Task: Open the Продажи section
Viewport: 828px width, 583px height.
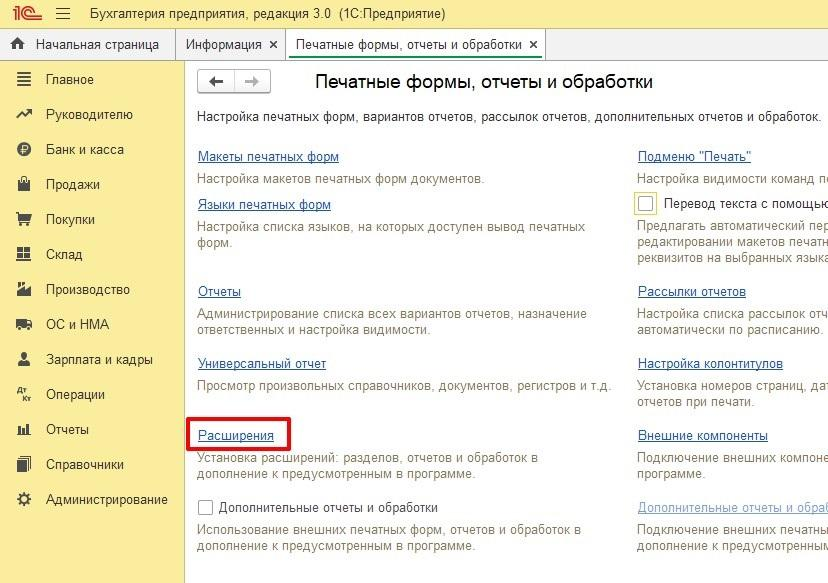Action: tap(72, 184)
